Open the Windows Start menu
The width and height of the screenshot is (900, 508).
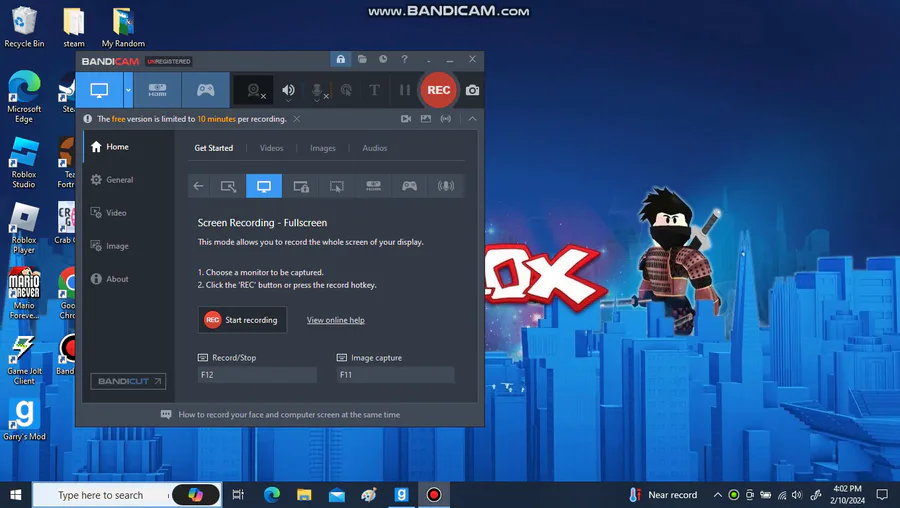tap(15, 495)
